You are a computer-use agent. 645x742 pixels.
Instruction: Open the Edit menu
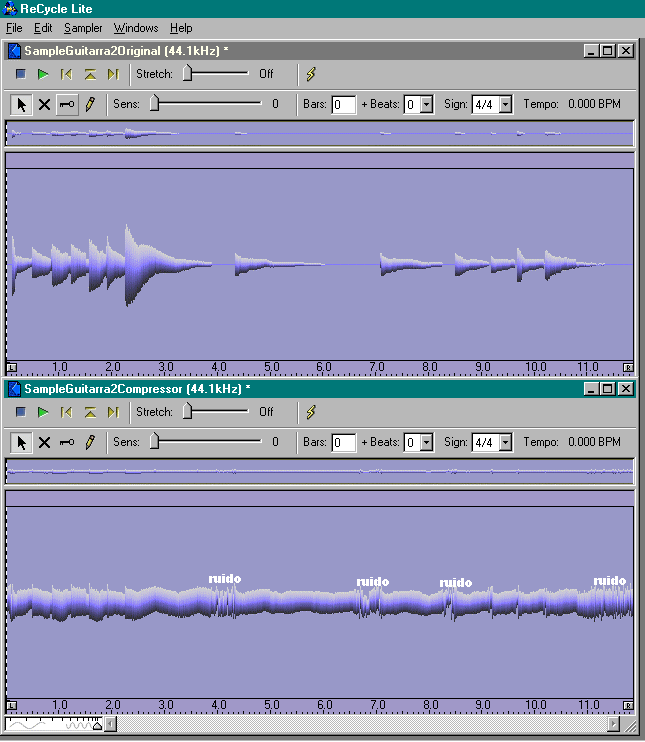pos(43,28)
